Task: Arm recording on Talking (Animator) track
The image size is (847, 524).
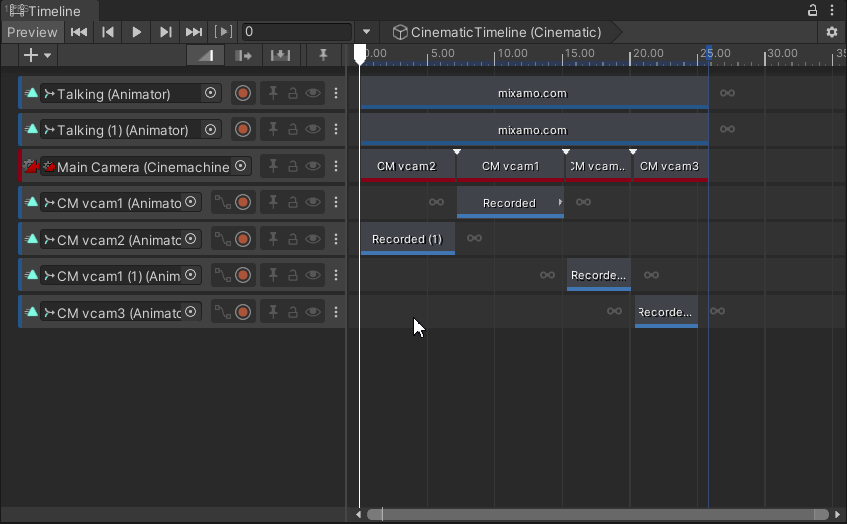Action: coord(242,93)
